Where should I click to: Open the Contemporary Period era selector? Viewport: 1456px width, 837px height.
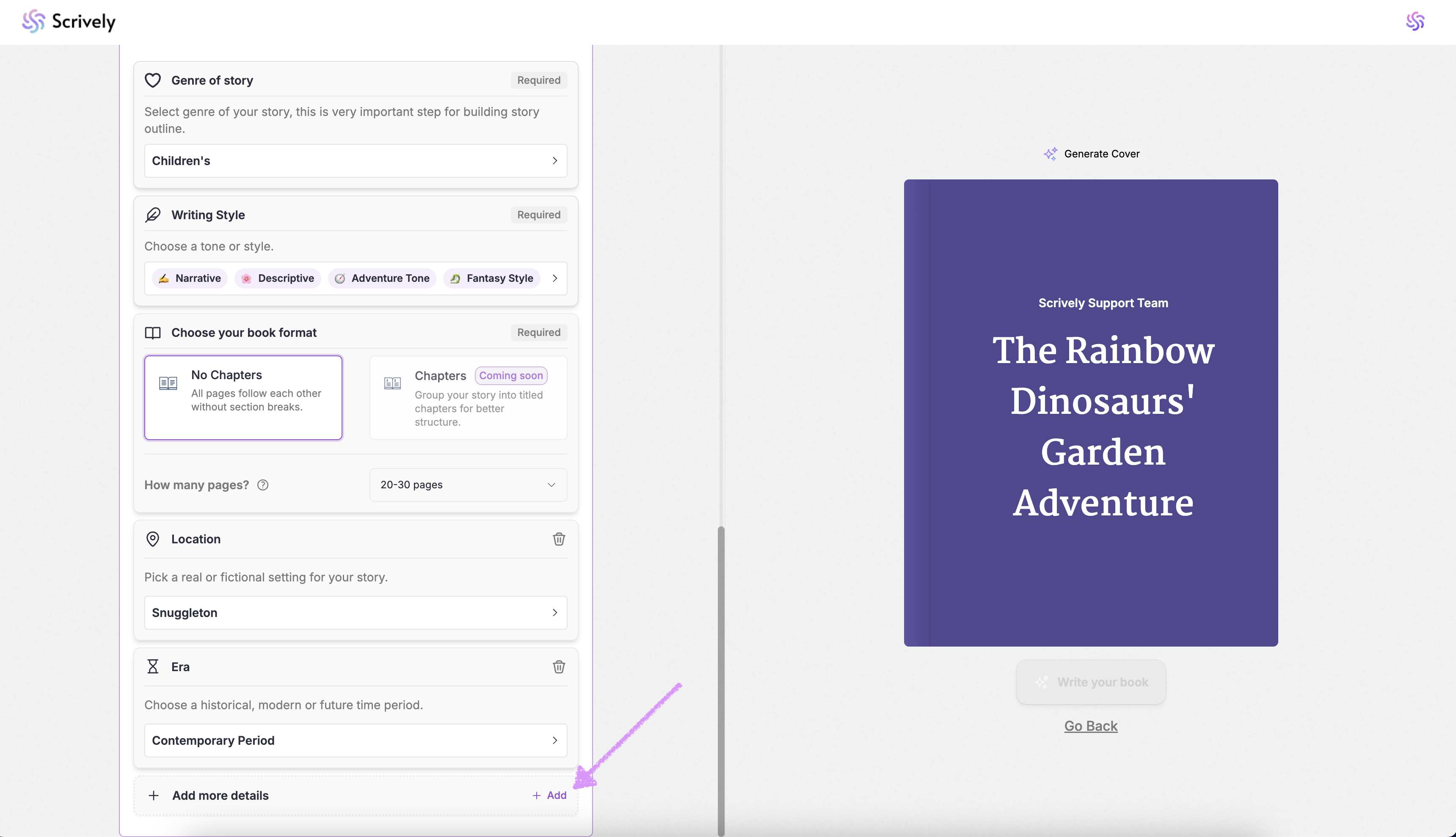pos(355,741)
